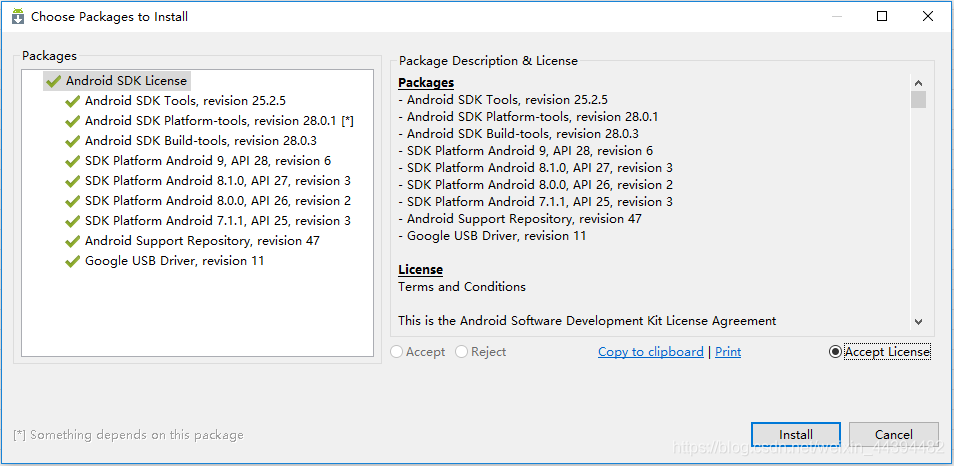The width and height of the screenshot is (954, 466).
Task: Click checkmark icon for Android SDK Platform-tools
Action: coord(72,121)
